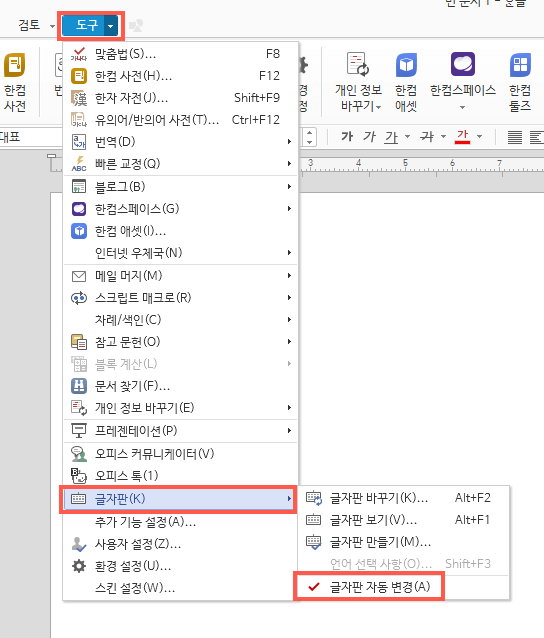Open 스킨 설정(W) menu entry

180,588
